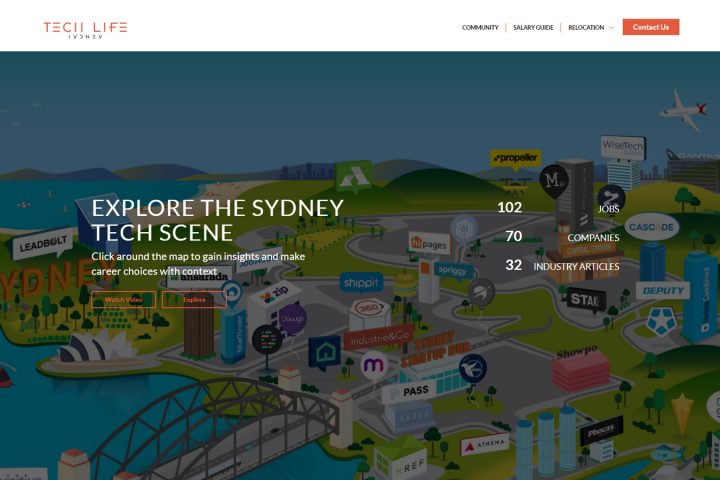Select the Athena map sign
720x480 pixels.
485,445
